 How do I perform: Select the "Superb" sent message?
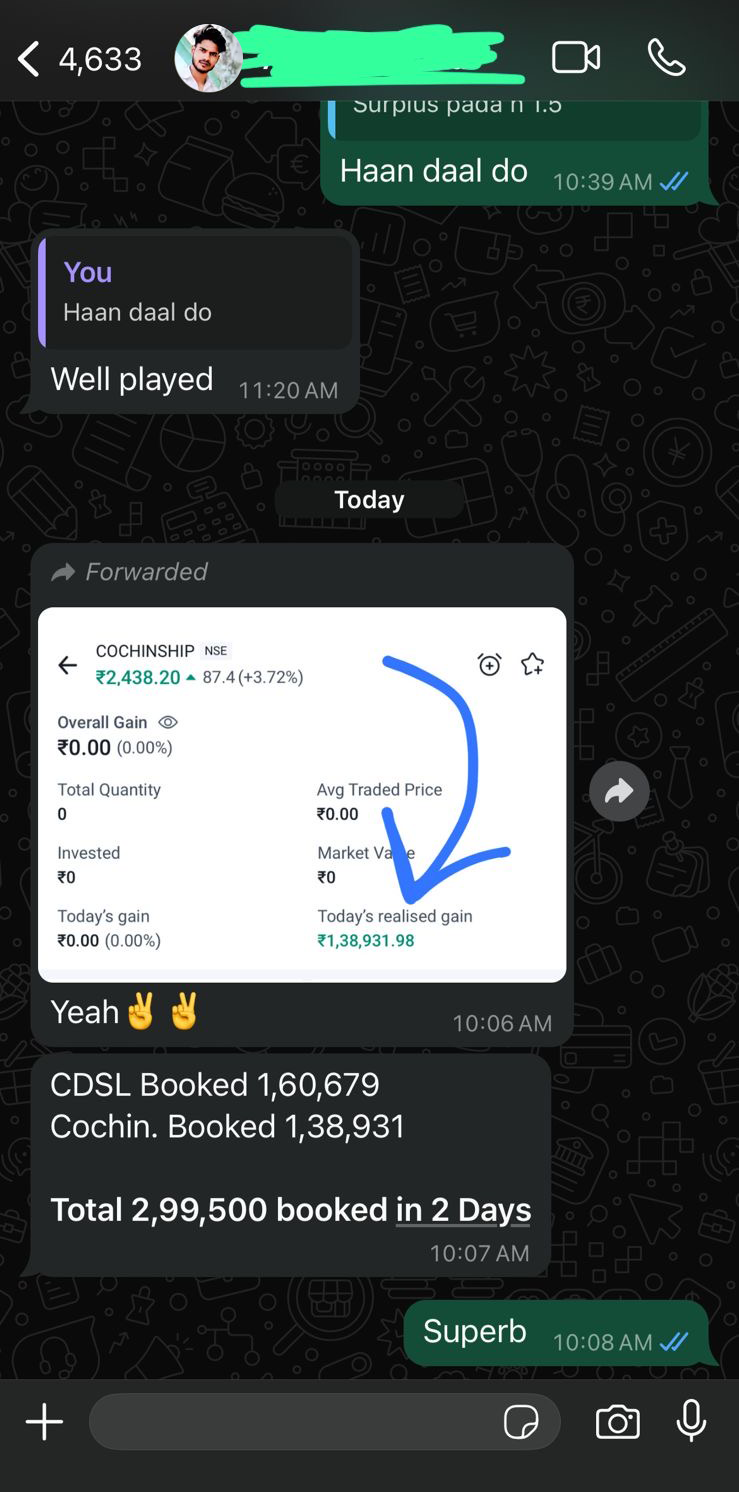pyautogui.click(x=556, y=1333)
